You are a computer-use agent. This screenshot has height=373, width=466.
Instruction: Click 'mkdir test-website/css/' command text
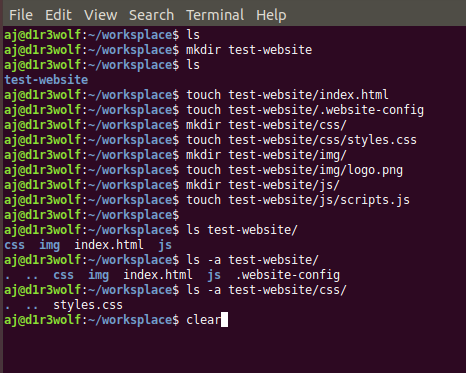point(266,125)
